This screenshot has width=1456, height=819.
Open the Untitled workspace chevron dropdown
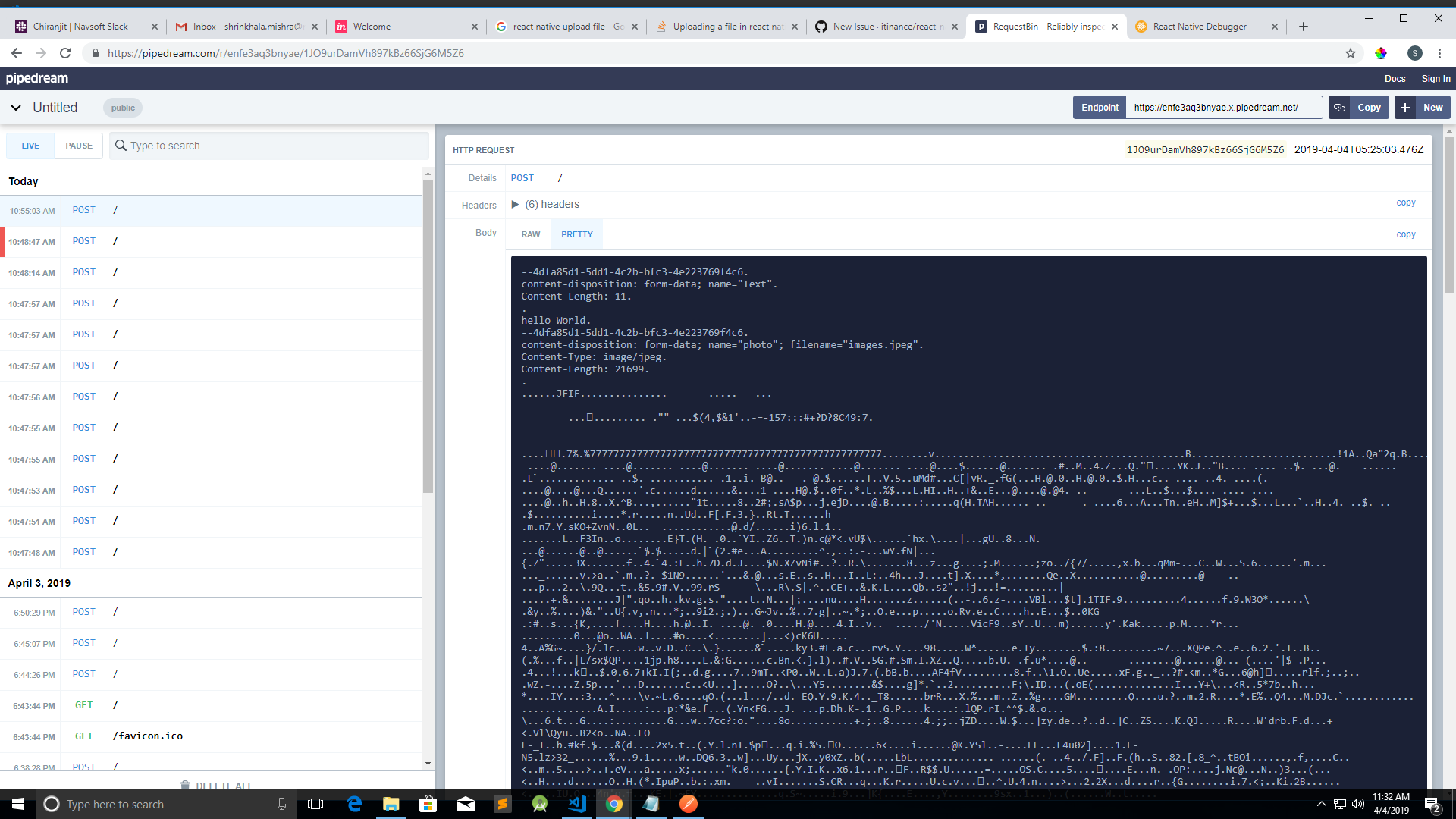coord(16,107)
